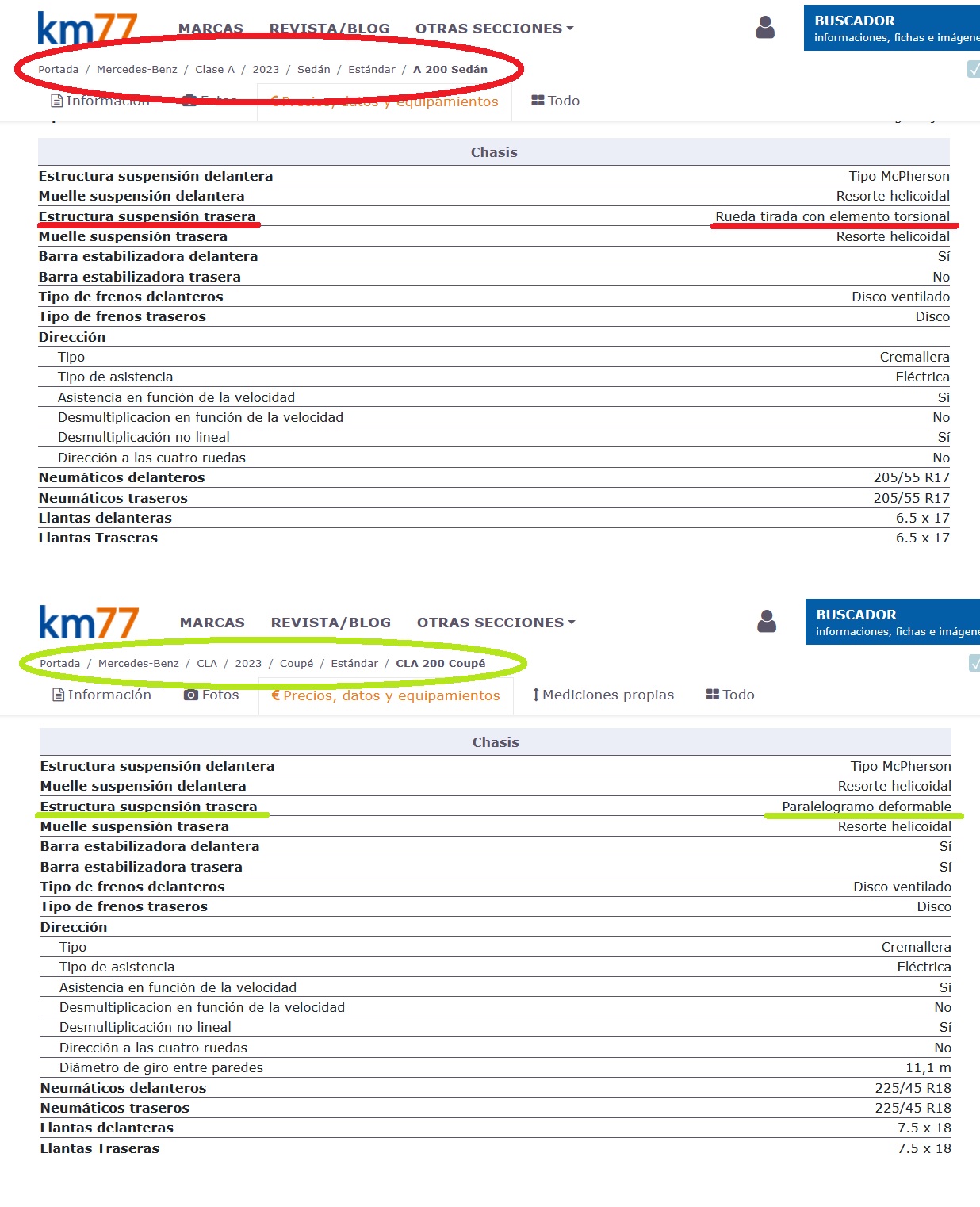Click '225/45 R18' in the Neumáticos traseros row
Image resolution: width=980 pixels, height=1207 pixels.
913,1108
